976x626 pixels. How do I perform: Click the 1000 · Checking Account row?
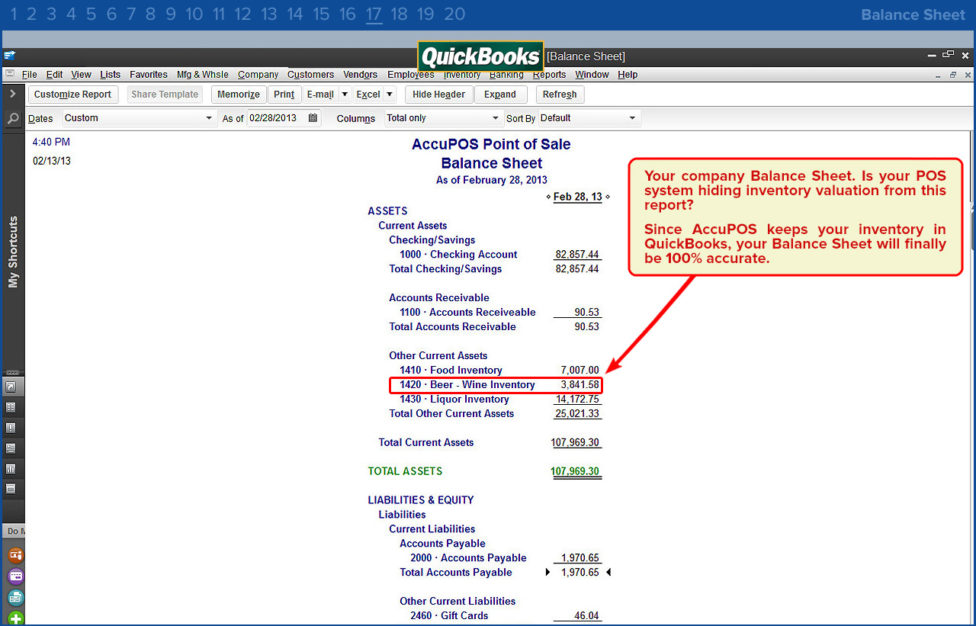[x=499, y=254]
